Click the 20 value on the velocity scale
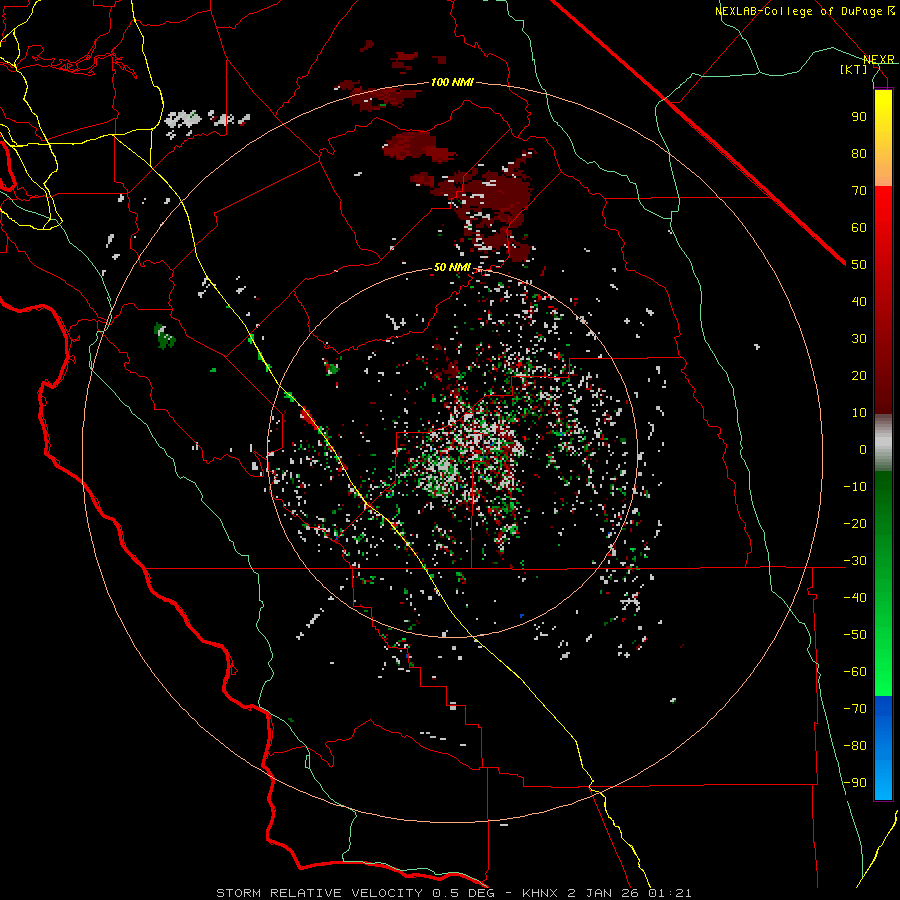Screen dimensions: 900x900 (859, 375)
